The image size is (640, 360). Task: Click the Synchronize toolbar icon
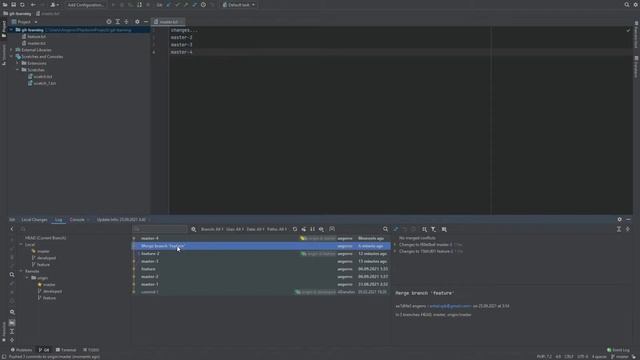[22, 5]
